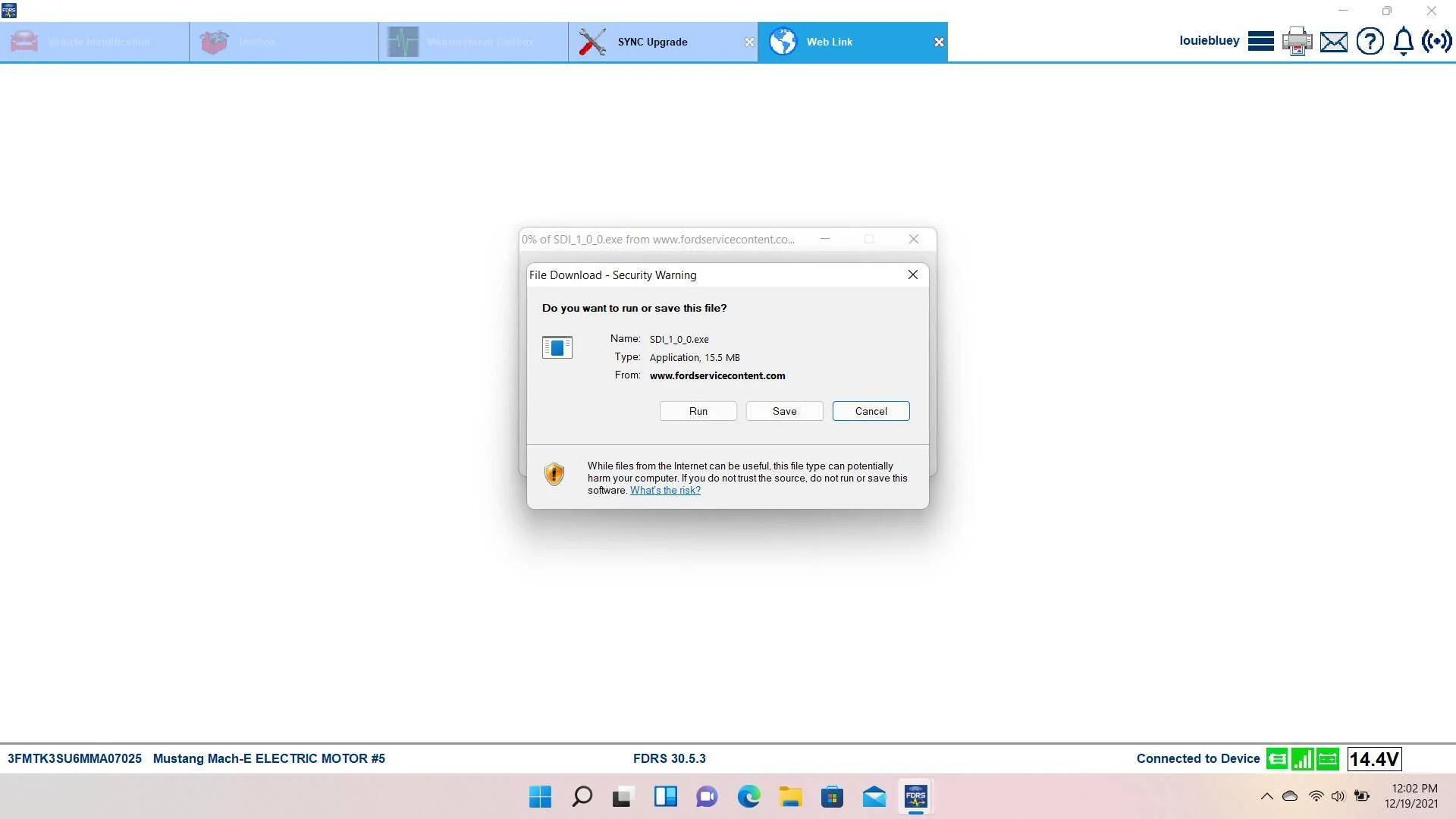Image resolution: width=1456 pixels, height=819 pixels.
Task: Click the VIN 3FMTK3SU6MMA07025
Action: tap(74, 758)
